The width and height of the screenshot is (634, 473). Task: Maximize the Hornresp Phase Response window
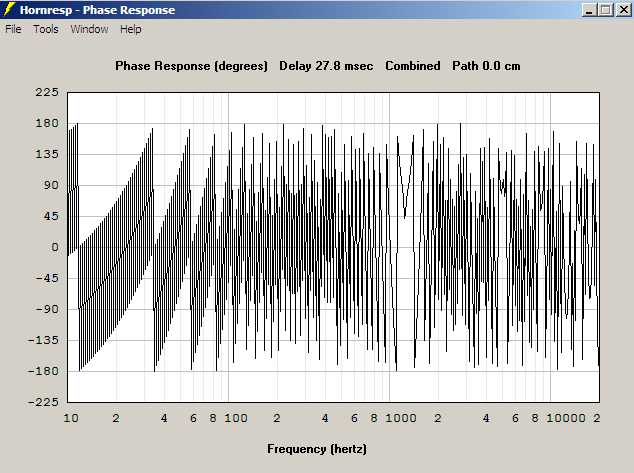point(606,10)
